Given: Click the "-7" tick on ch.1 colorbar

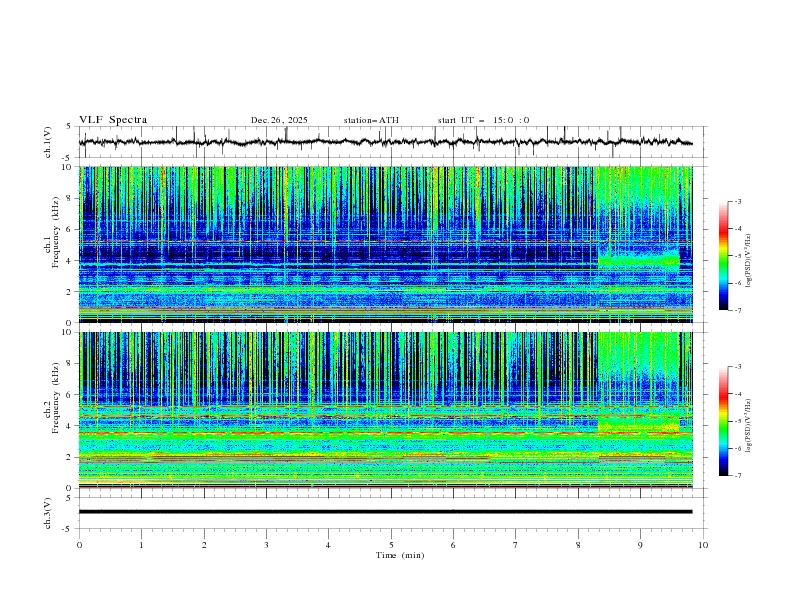Looking at the screenshot, I should [x=737, y=310].
